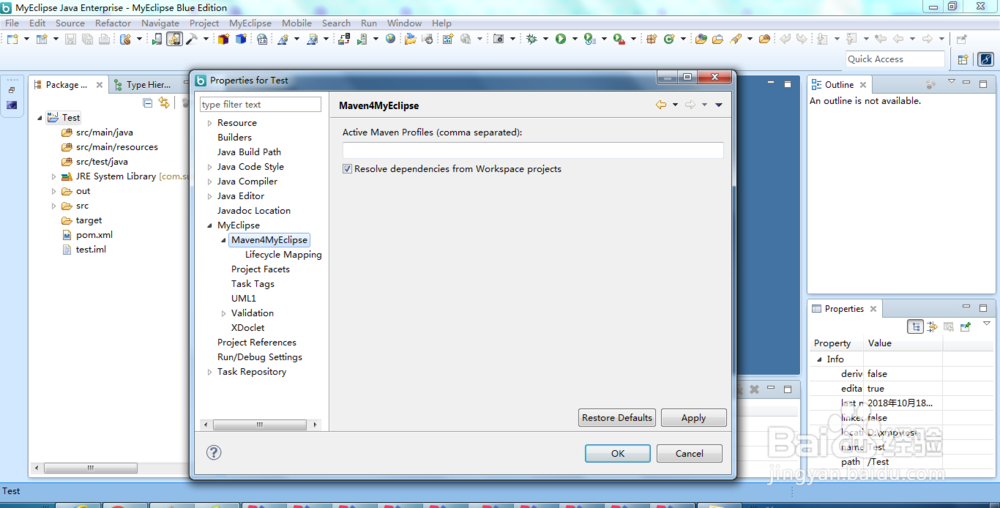Screen dimensions: 1000x508
Task: Click the Open Perspective icon
Action: point(963,59)
